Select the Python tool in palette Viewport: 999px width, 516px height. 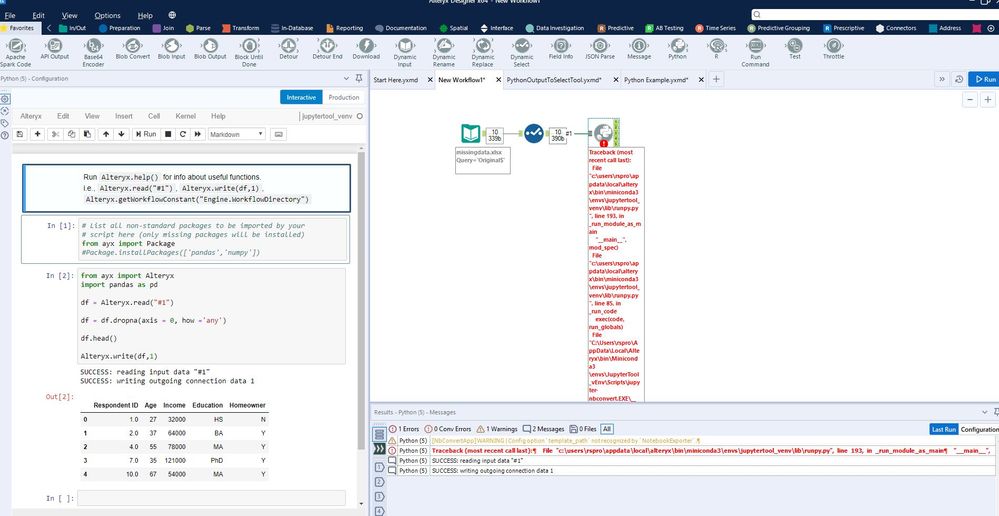click(677, 49)
